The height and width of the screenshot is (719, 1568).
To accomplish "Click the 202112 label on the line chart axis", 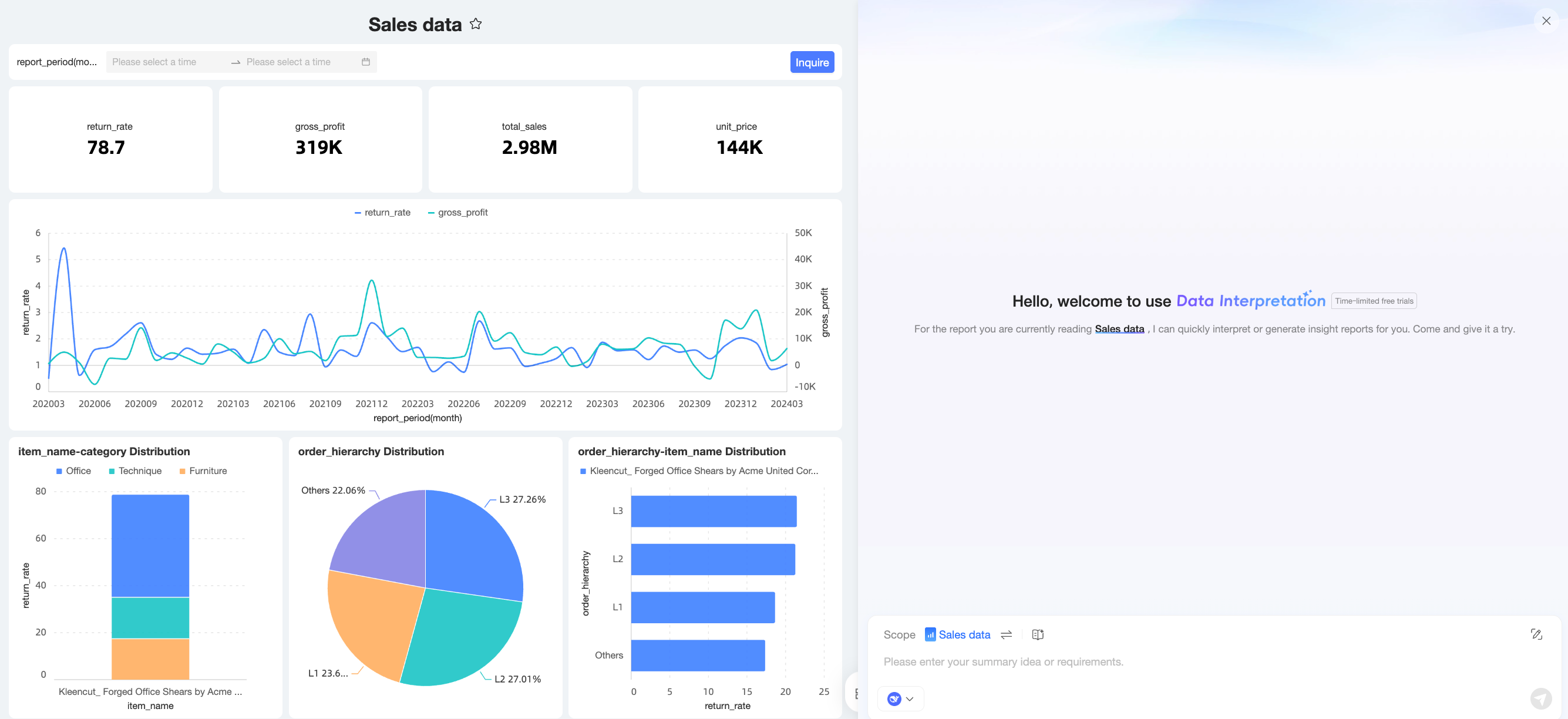I will click(371, 404).
